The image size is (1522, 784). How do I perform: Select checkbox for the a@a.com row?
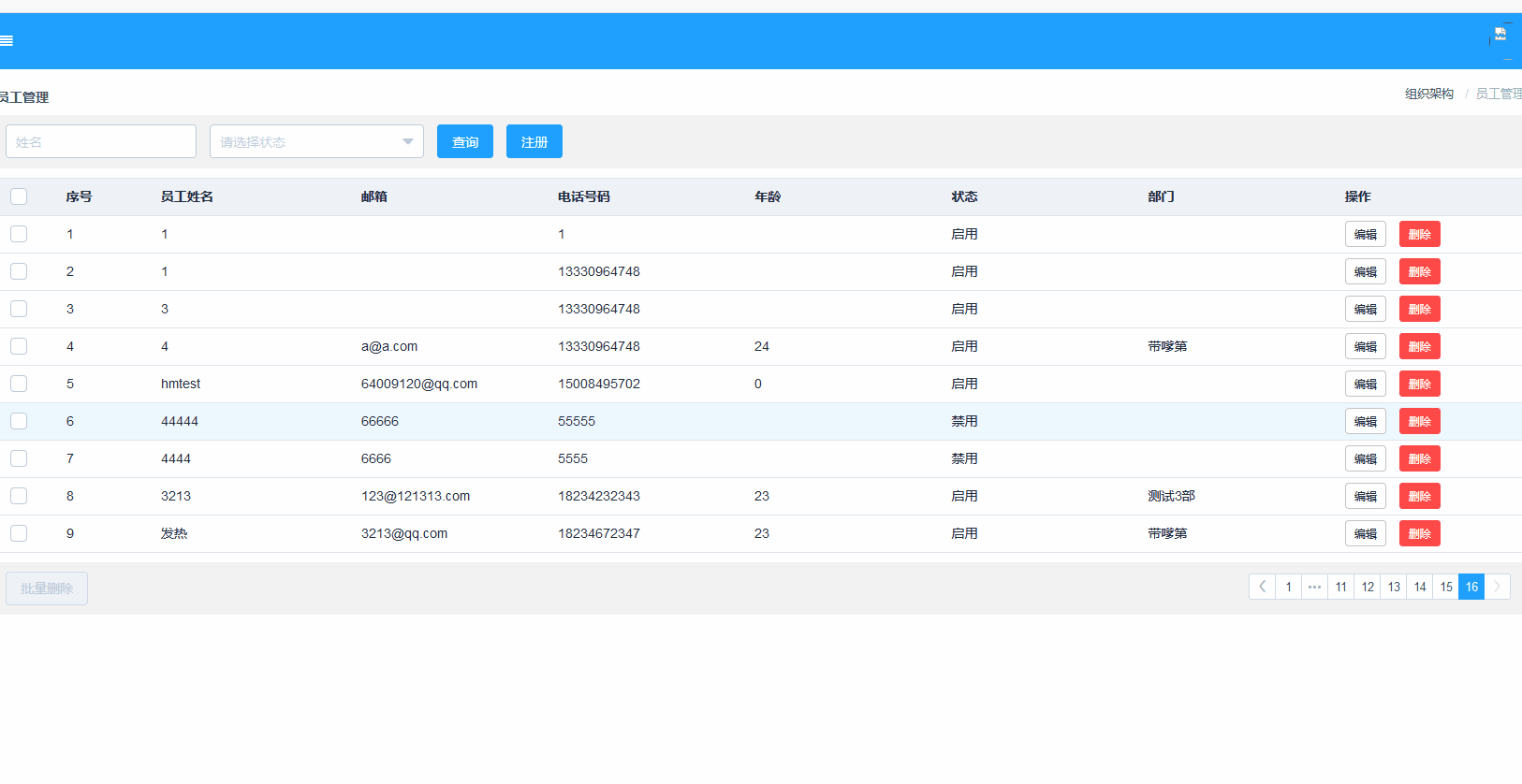19,346
